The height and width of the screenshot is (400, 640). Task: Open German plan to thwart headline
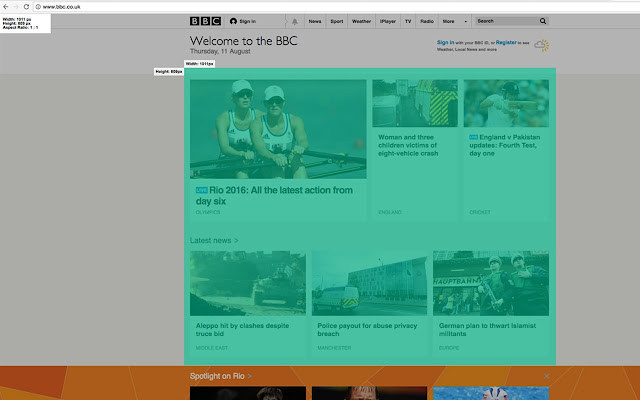pos(487,329)
